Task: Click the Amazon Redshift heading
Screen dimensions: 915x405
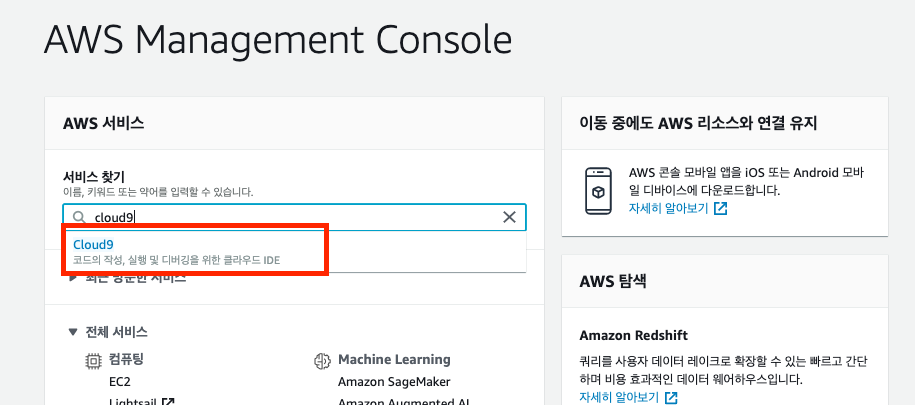Action: pos(634,336)
